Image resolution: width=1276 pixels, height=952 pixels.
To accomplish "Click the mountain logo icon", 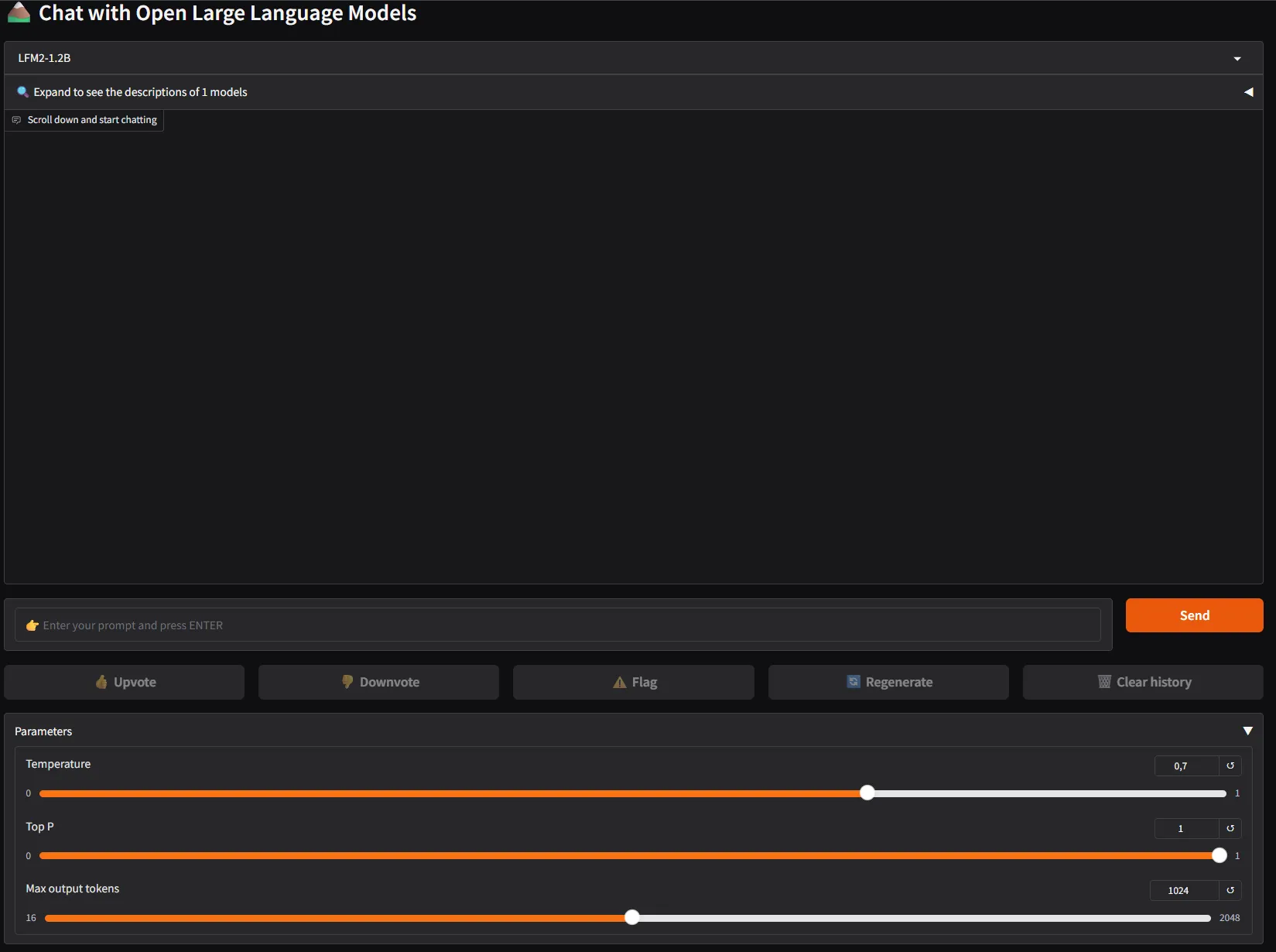I will point(18,12).
